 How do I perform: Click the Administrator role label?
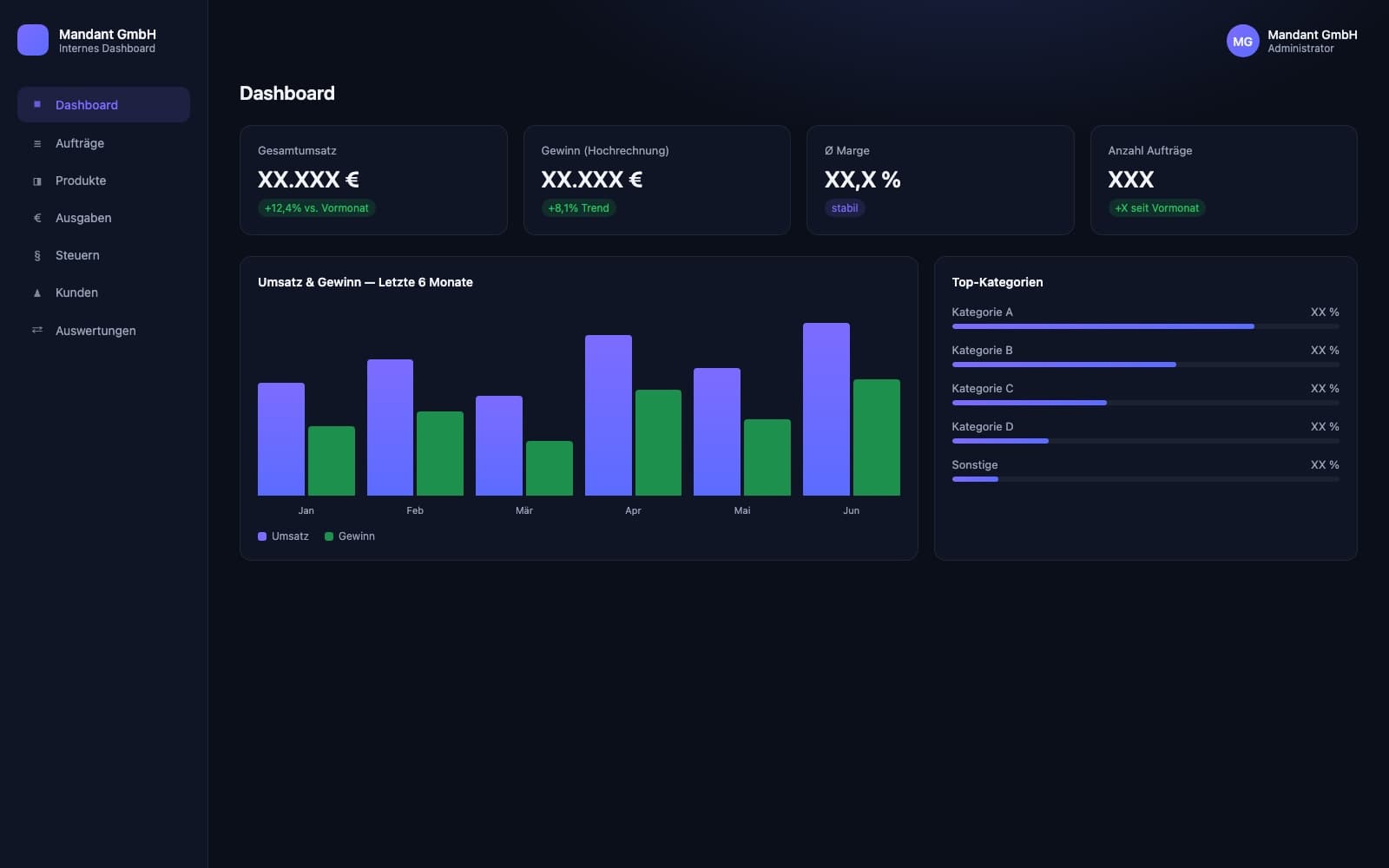click(x=1300, y=49)
